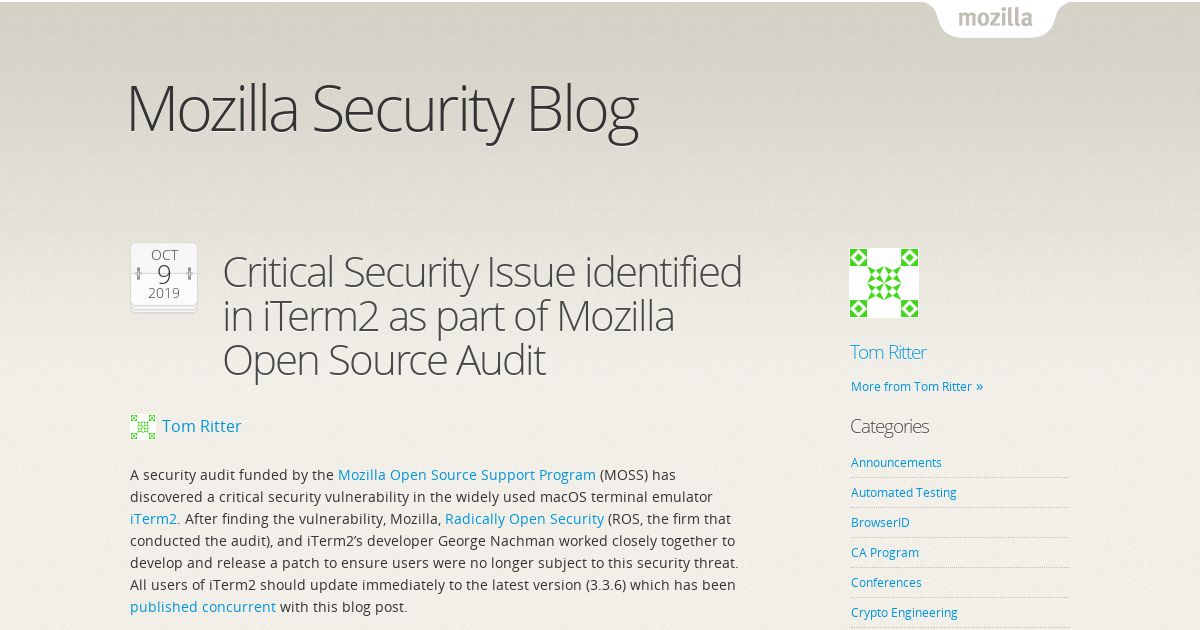Open the Tom Ritter name link in the sidebar
The height and width of the screenshot is (630, 1200).
(x=888, y=352)
